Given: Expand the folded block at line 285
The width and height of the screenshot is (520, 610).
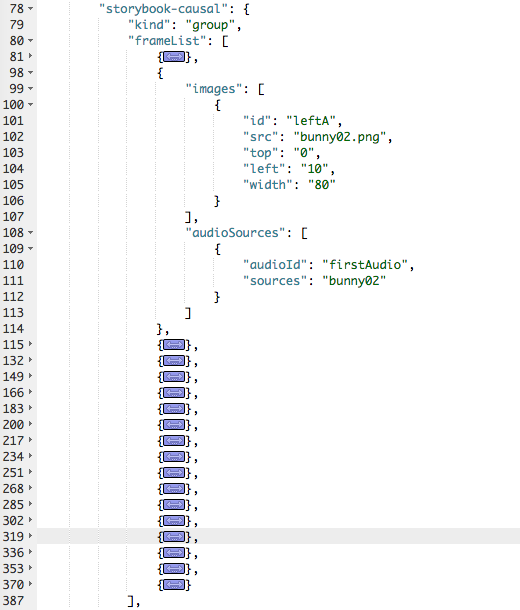Looking at the screenshot, I should coord(30,504).
